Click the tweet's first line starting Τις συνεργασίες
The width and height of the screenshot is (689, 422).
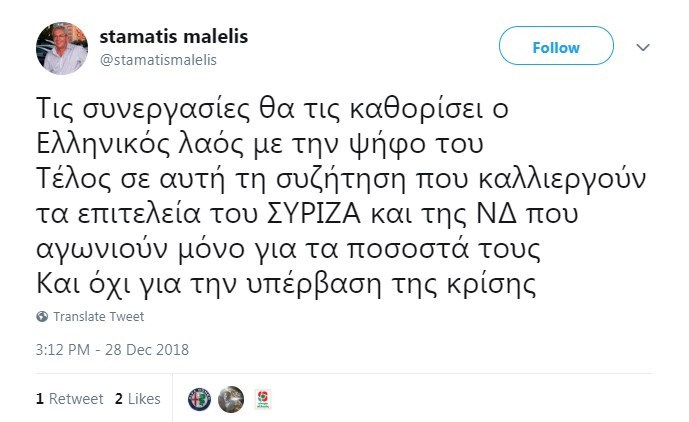click(272, 109)
